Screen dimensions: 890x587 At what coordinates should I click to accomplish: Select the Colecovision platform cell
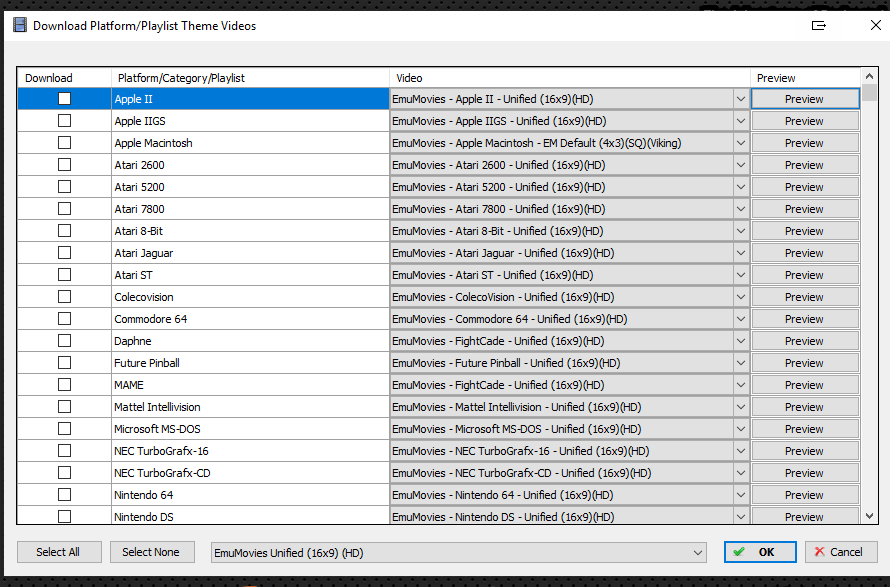point(250,297)
